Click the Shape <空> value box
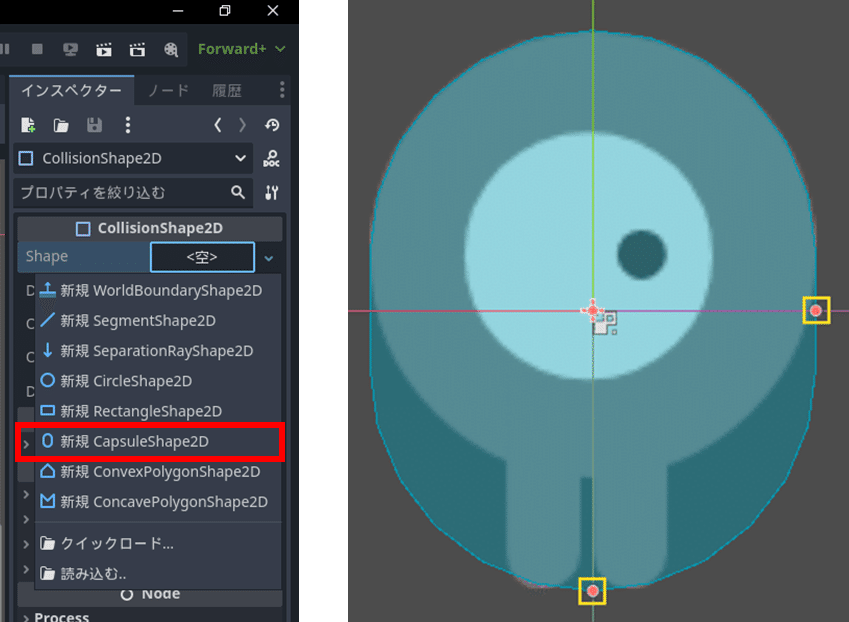Image resolution: width=849 pixels, height=622 pixels. point(202,257)
